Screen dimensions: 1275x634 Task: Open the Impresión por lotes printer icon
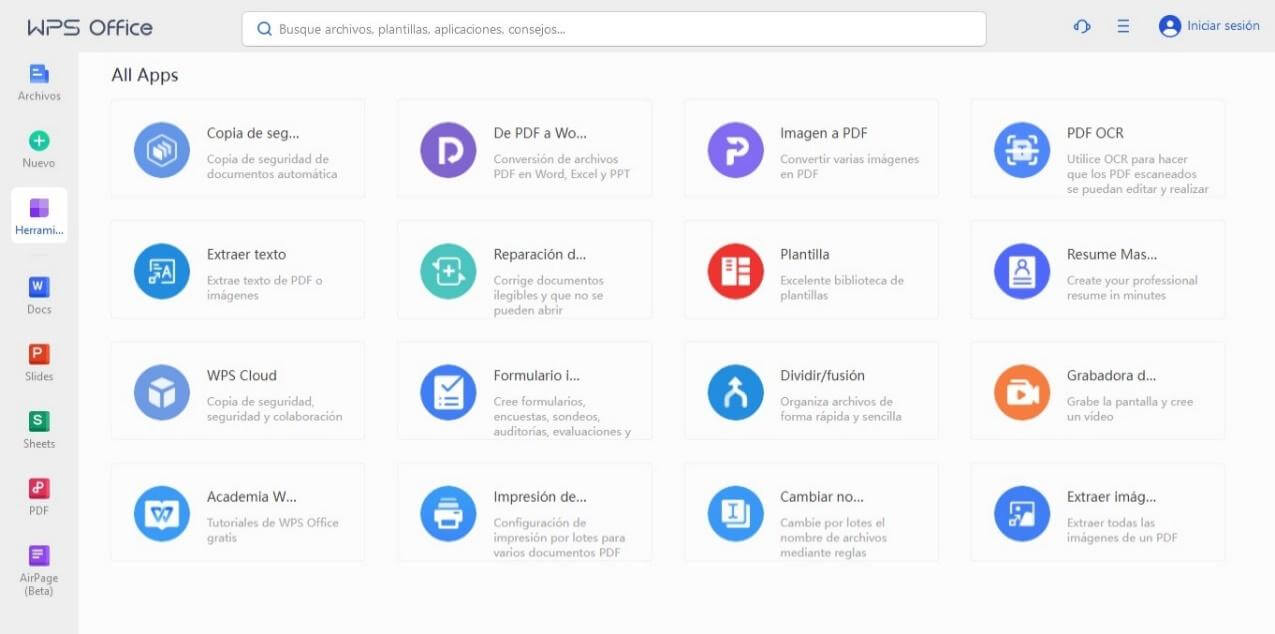click(448, 514)
